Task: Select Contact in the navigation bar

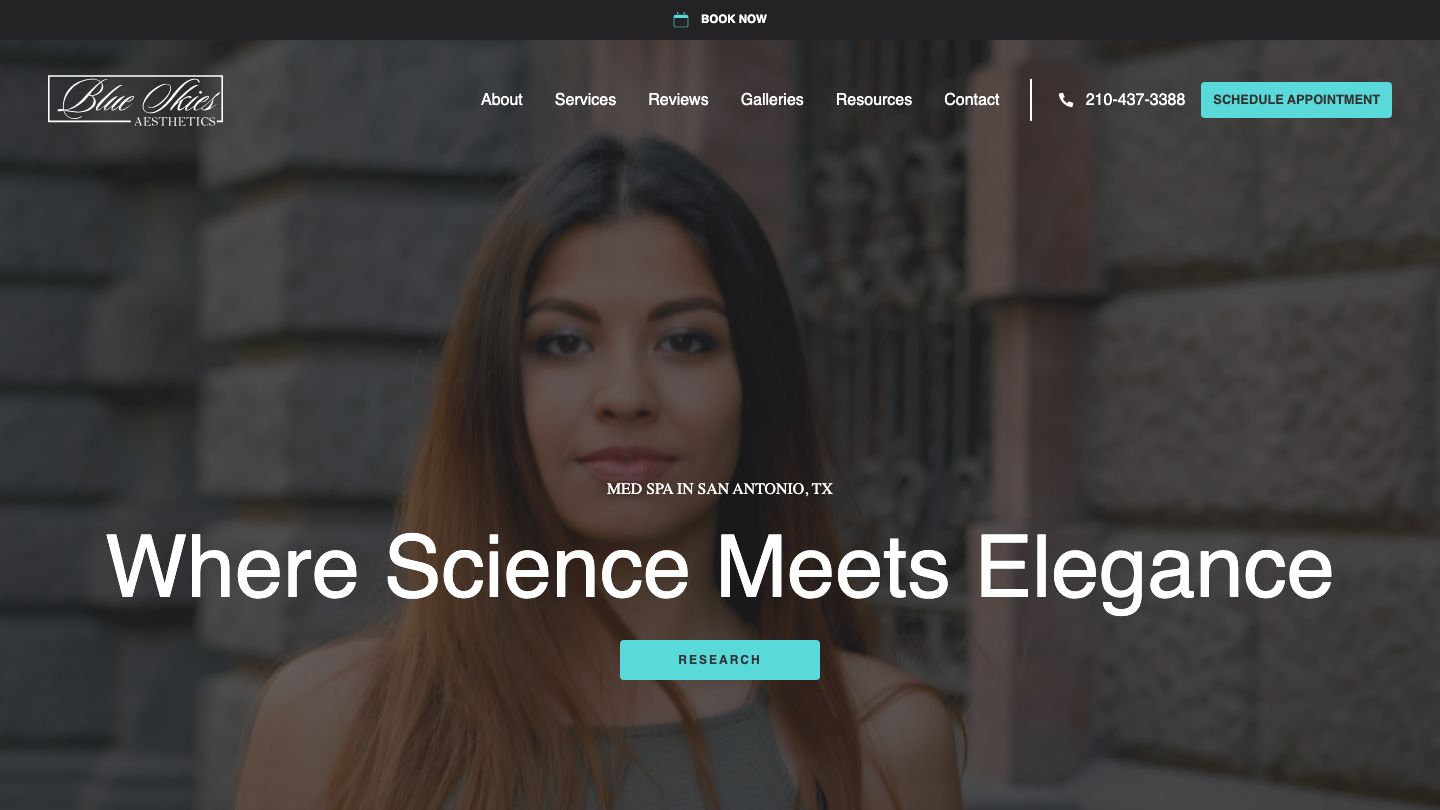Action: (972, 100)
